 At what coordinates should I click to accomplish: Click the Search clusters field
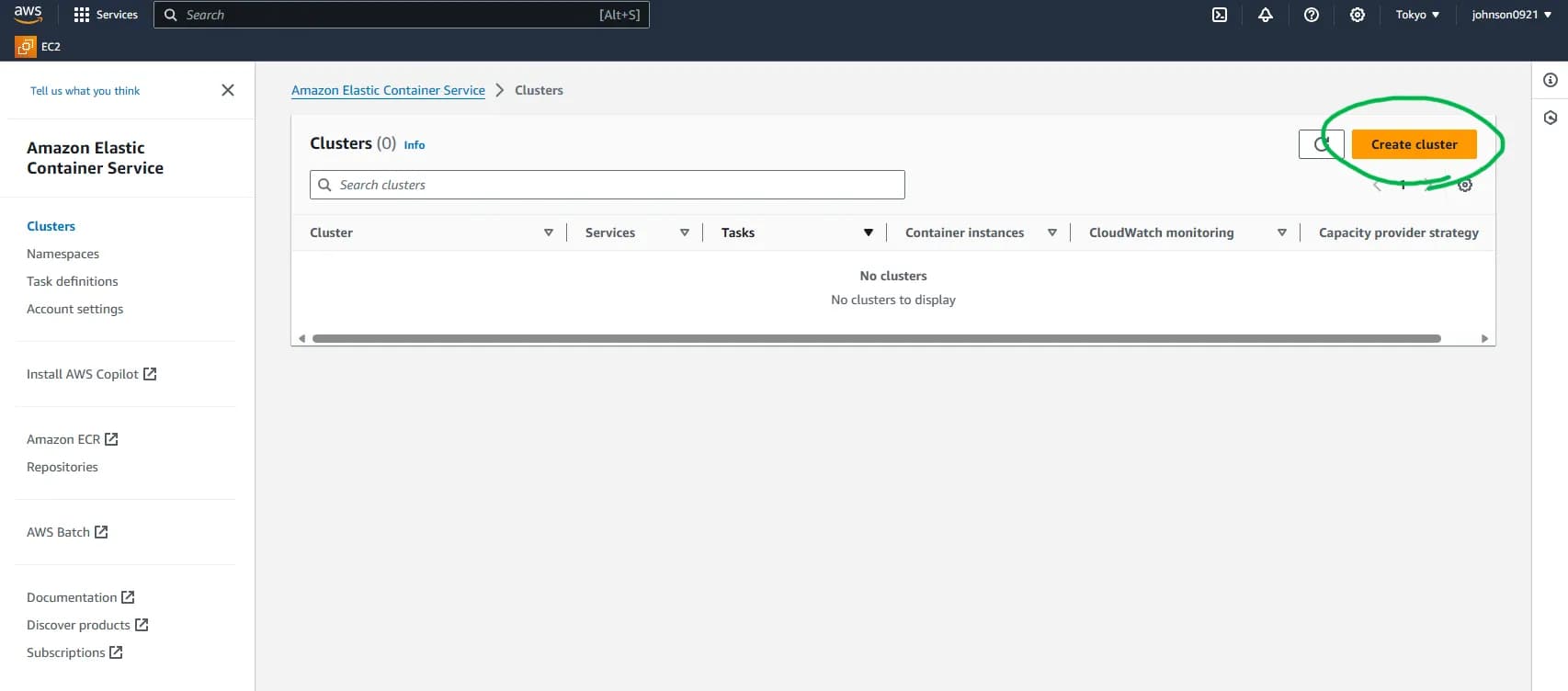tap(608, 185)
